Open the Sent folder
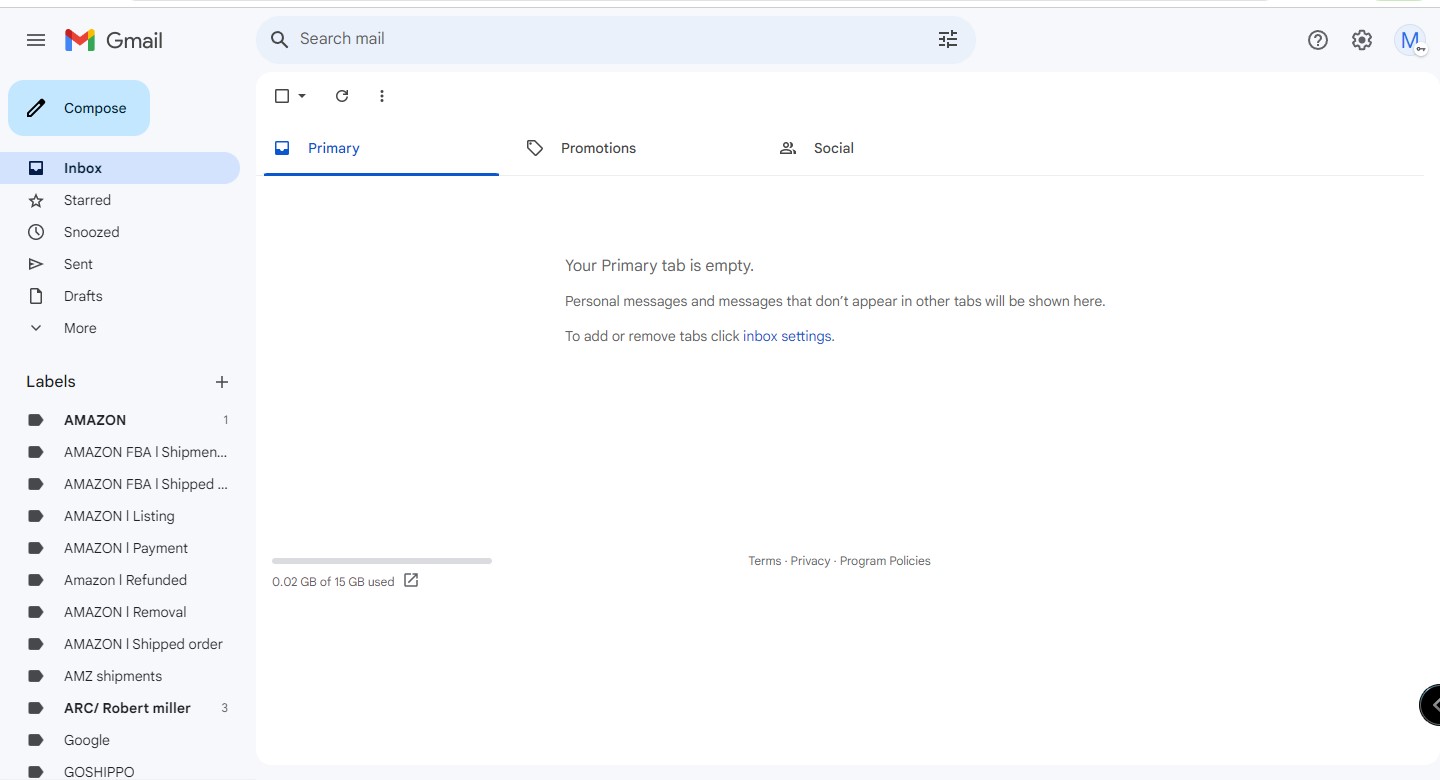1440x780 pixels. [x=120, y=264]
